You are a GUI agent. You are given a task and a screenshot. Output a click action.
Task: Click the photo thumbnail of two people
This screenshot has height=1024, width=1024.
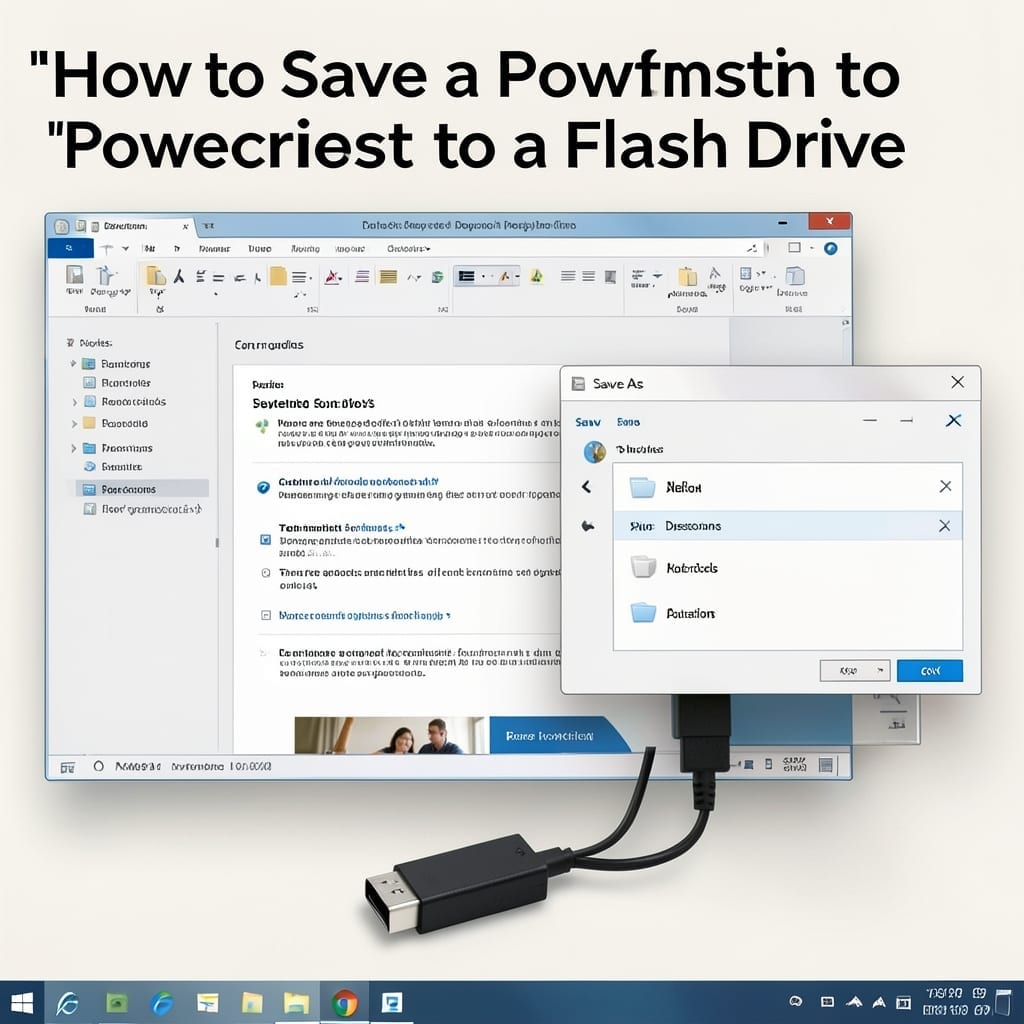tap(389, 735)
